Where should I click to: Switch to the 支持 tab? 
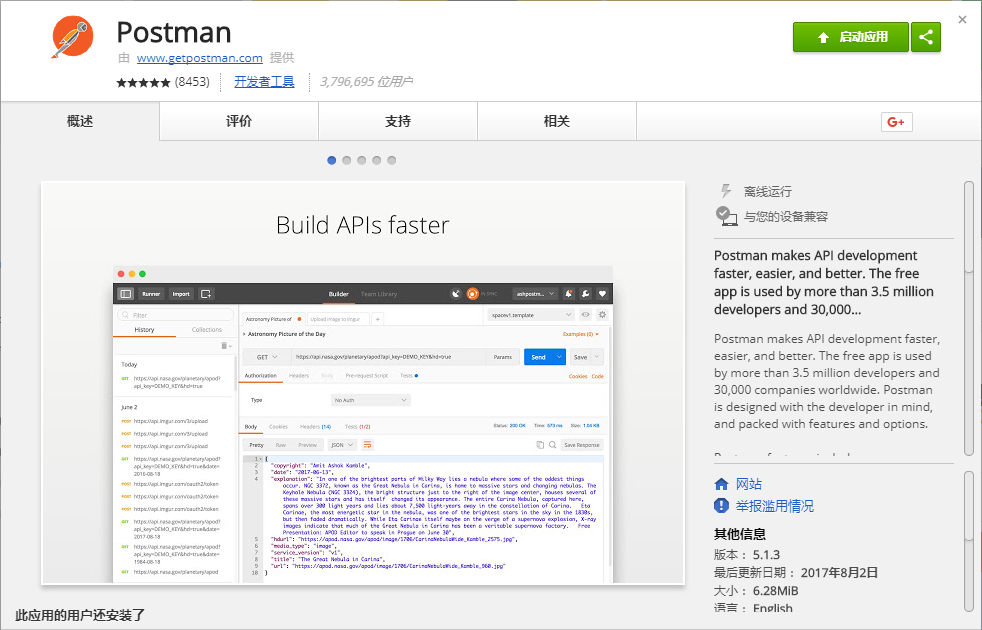click(398, 121)
